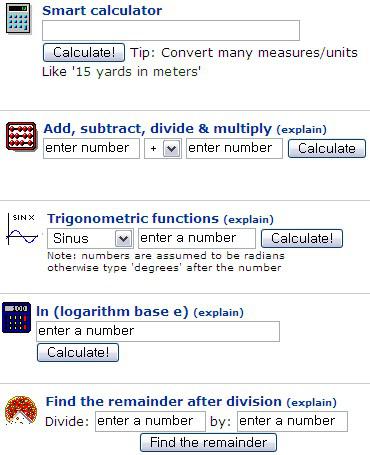Focus the Divide number field
This screenshot has height=455, width=370.
point(150,422)
